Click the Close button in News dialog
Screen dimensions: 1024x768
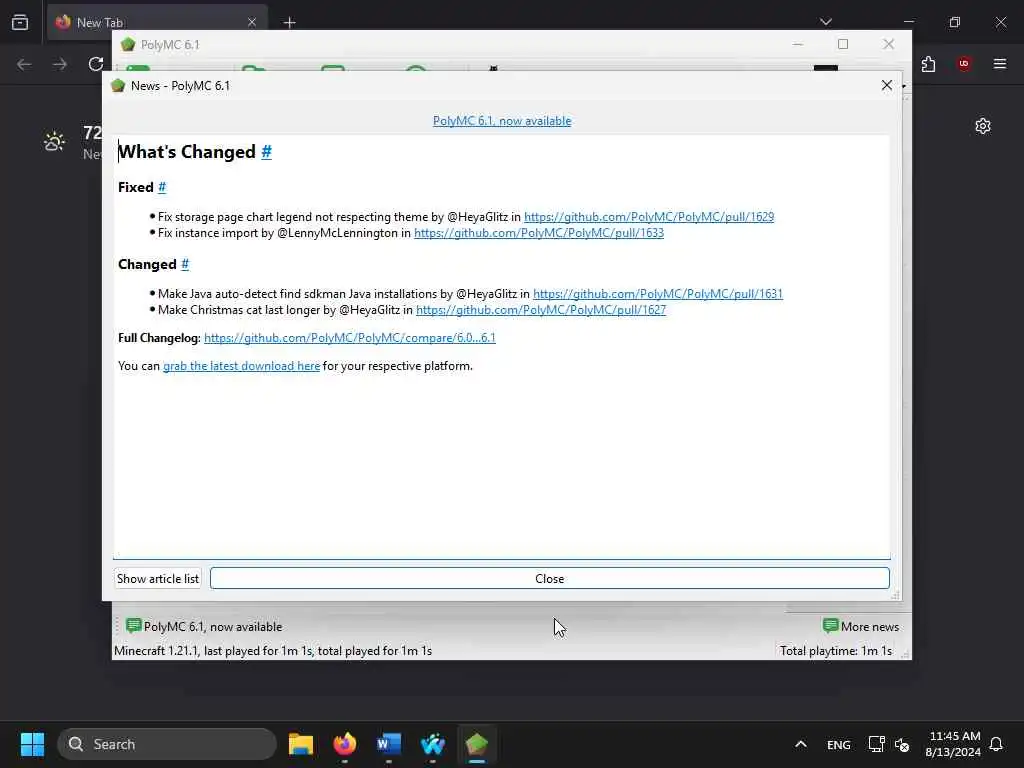[549, 579]
